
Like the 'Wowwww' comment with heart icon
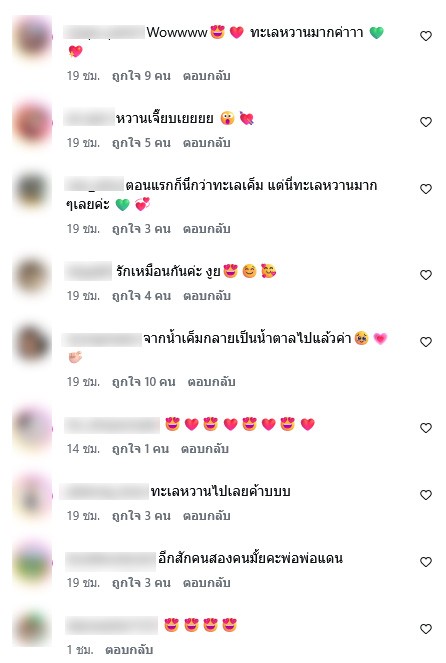point(426,36)
